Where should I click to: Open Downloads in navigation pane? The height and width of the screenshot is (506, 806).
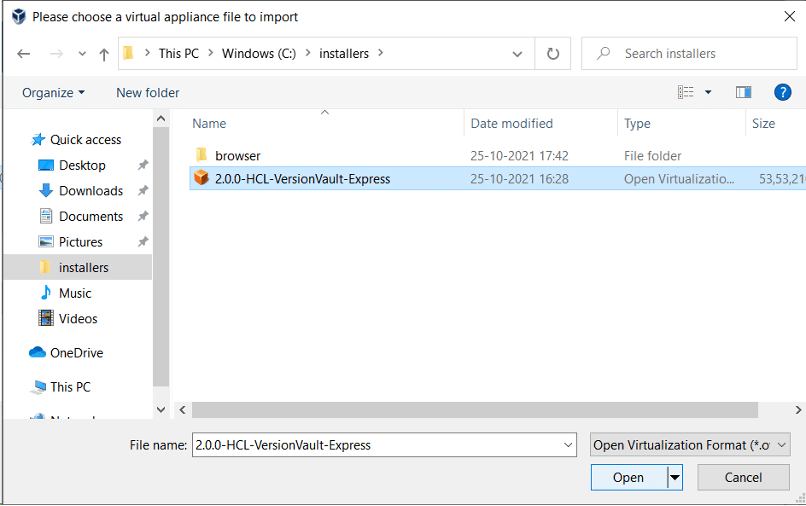91,191
